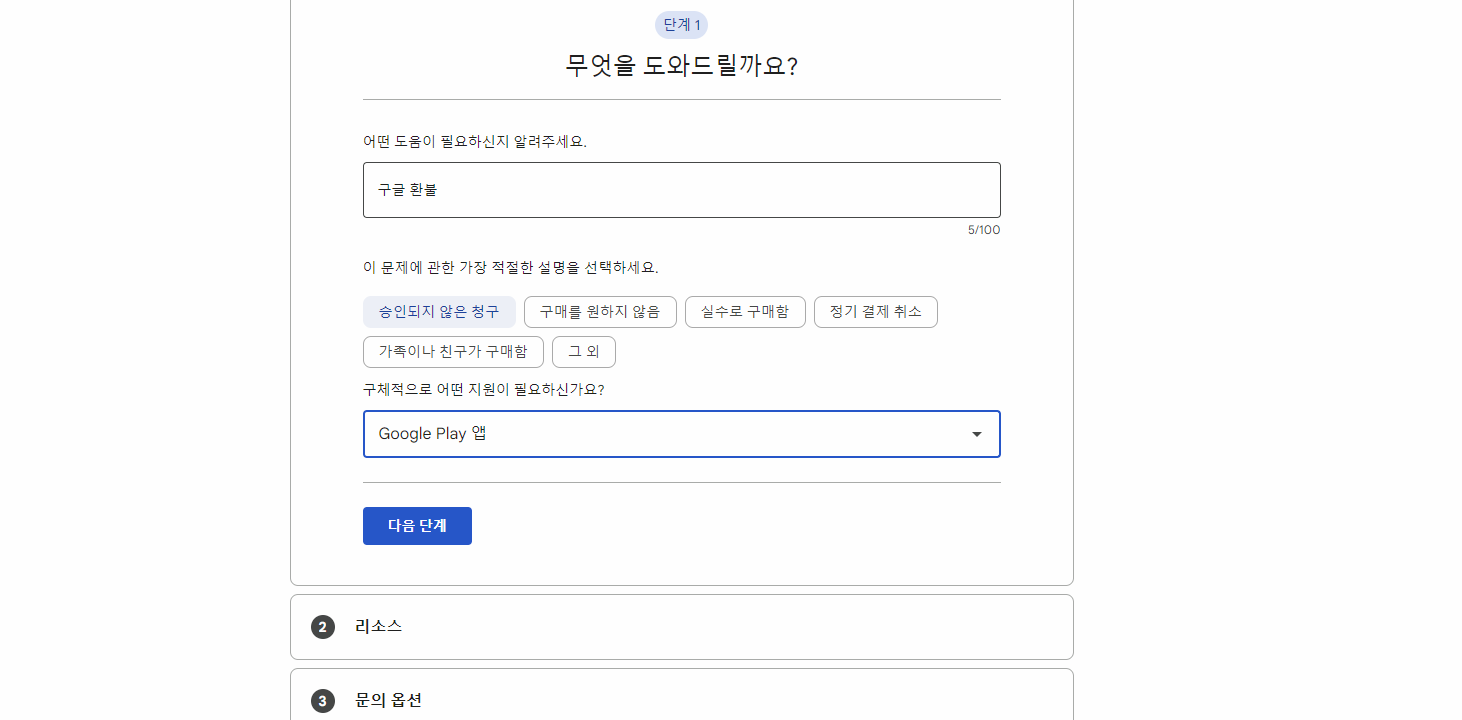Viewport: 1462px width, 720px height.
Task: Open the "Google Play 앱" dropdown arrow
Action: click(977, 433)
